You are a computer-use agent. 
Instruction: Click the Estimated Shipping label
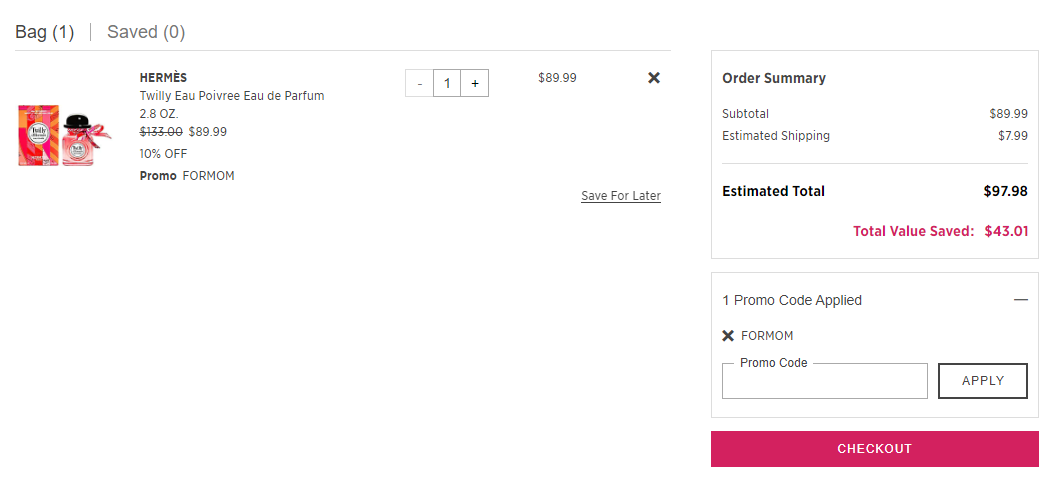click(x=776, y=136)
